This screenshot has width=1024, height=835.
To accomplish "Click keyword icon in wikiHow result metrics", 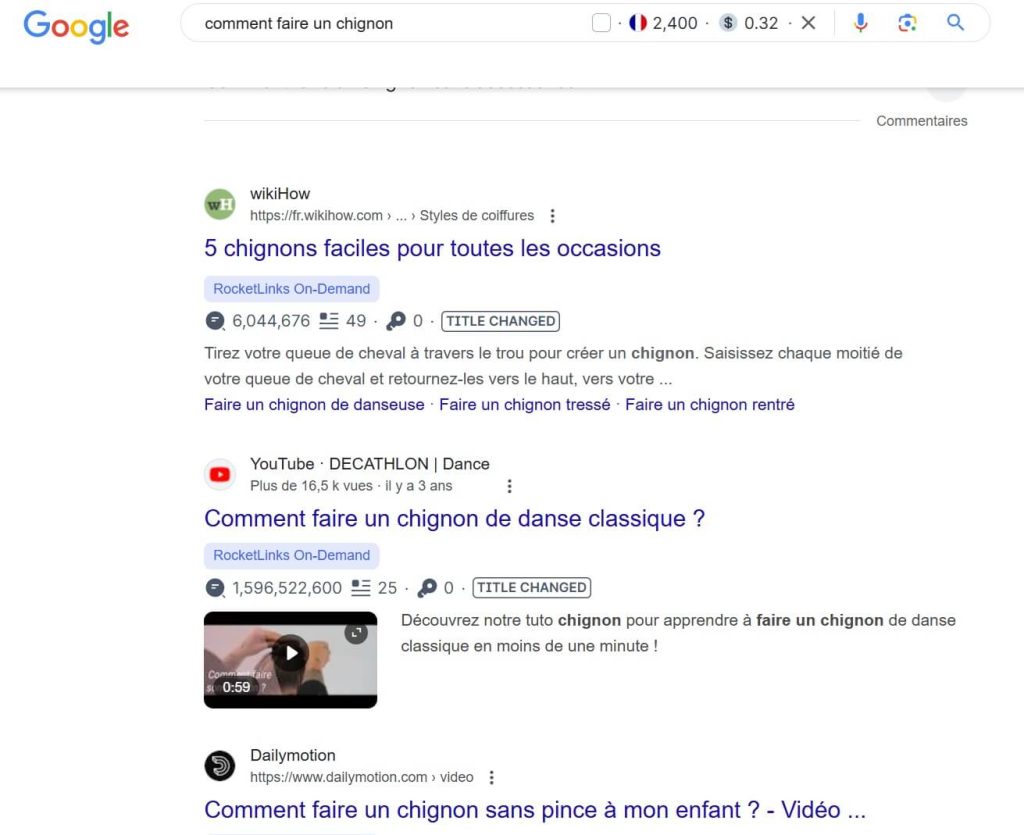I will tap(396, 321).
